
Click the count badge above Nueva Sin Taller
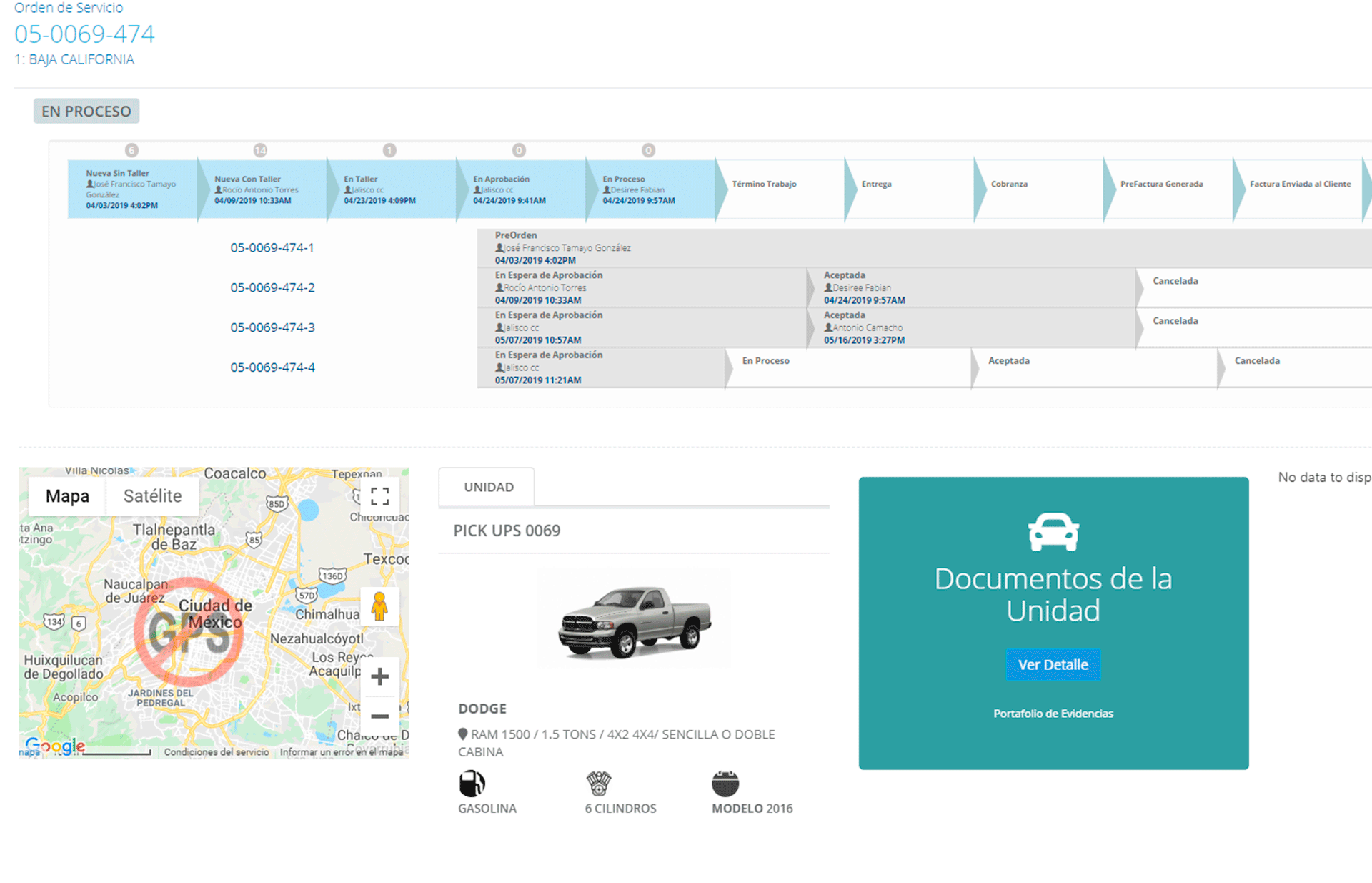click(x=131, y=150)
